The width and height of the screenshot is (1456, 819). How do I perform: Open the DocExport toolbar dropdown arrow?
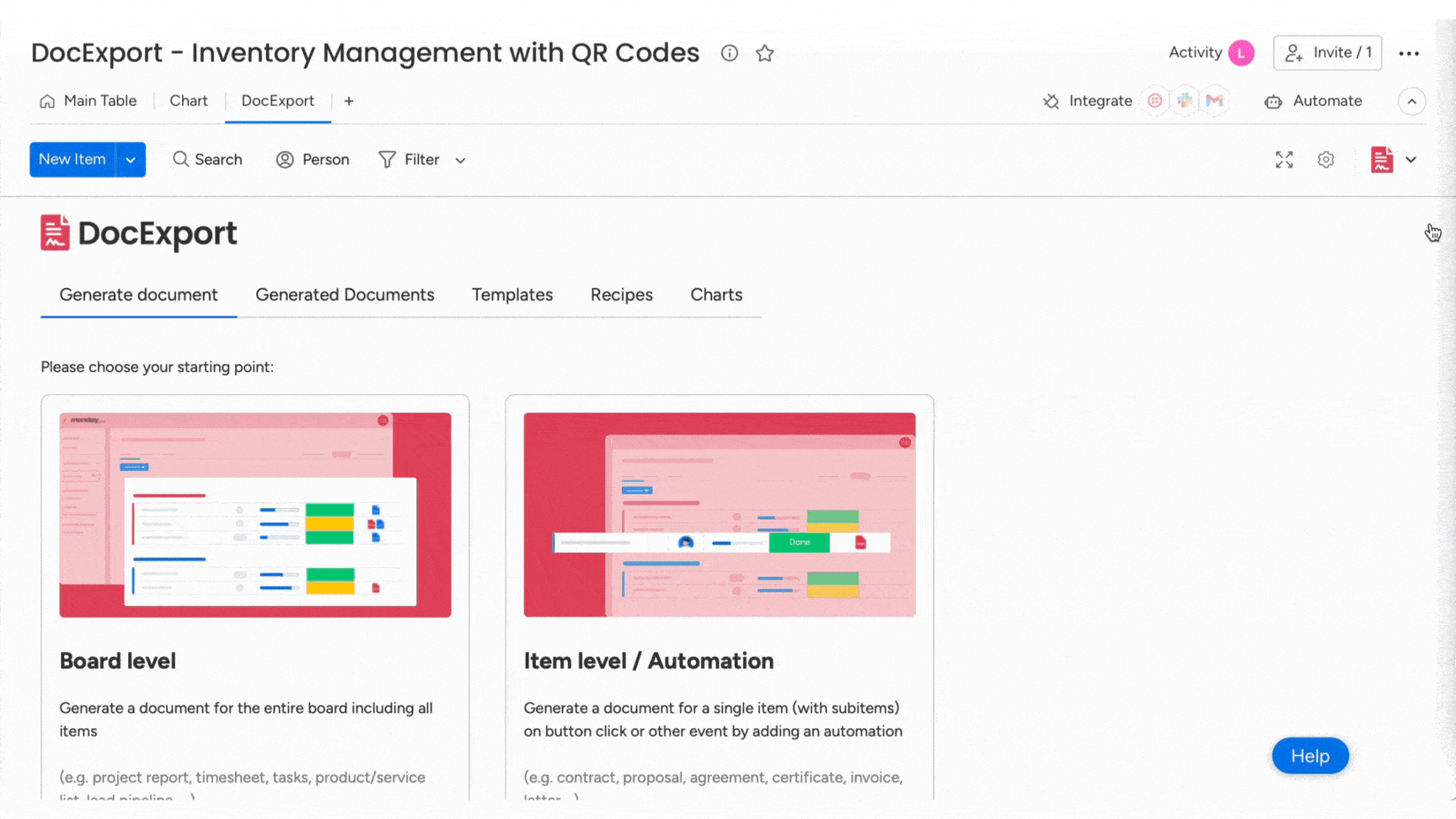1410,160
